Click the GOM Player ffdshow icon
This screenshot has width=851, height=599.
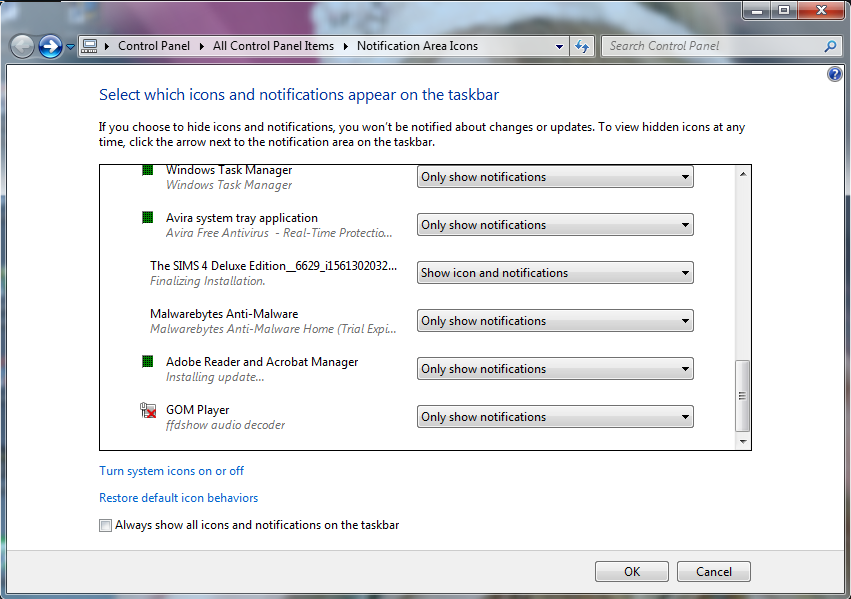(148, 410)
